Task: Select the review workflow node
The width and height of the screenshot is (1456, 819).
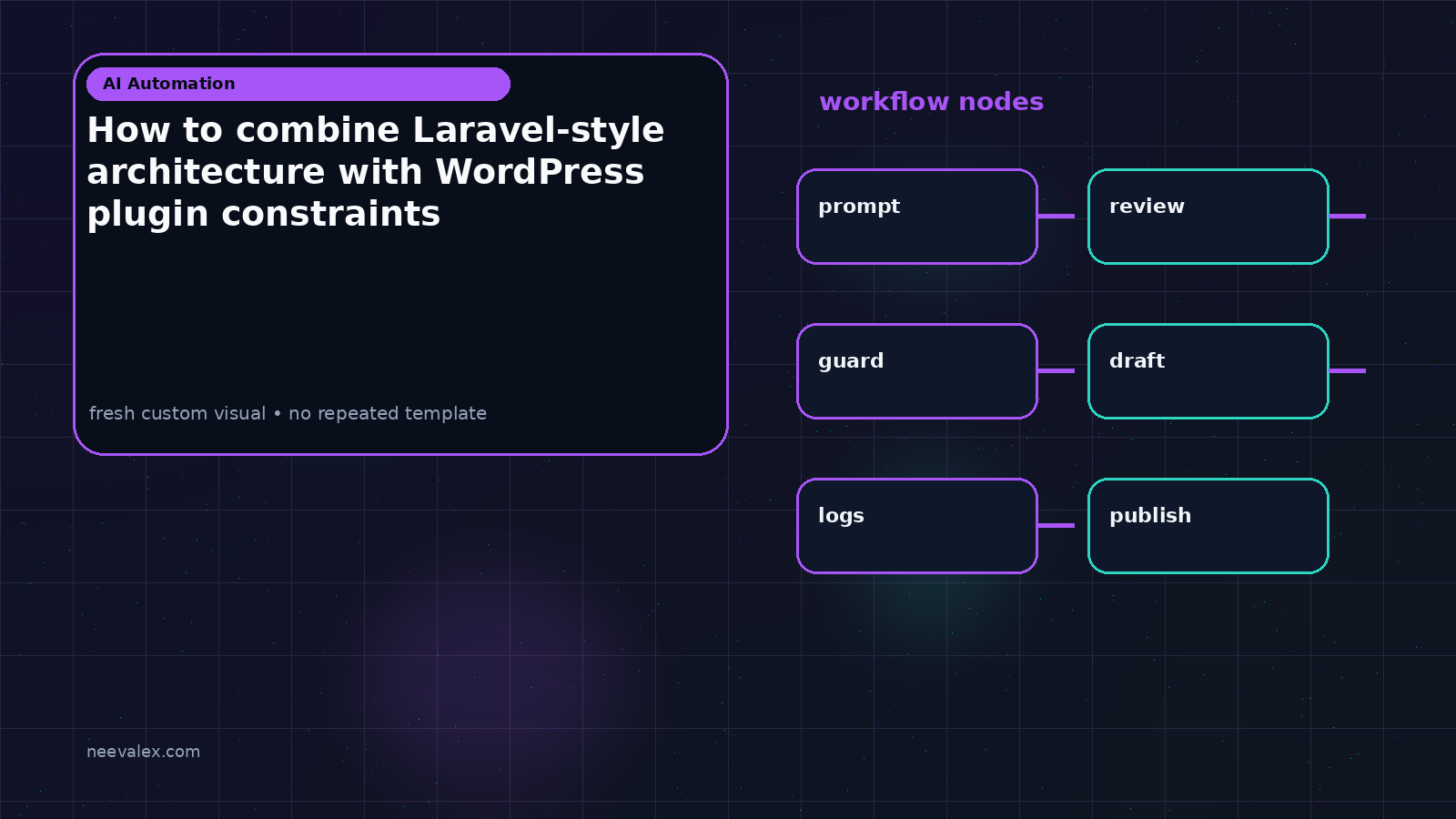Action: coord(1208,217)
